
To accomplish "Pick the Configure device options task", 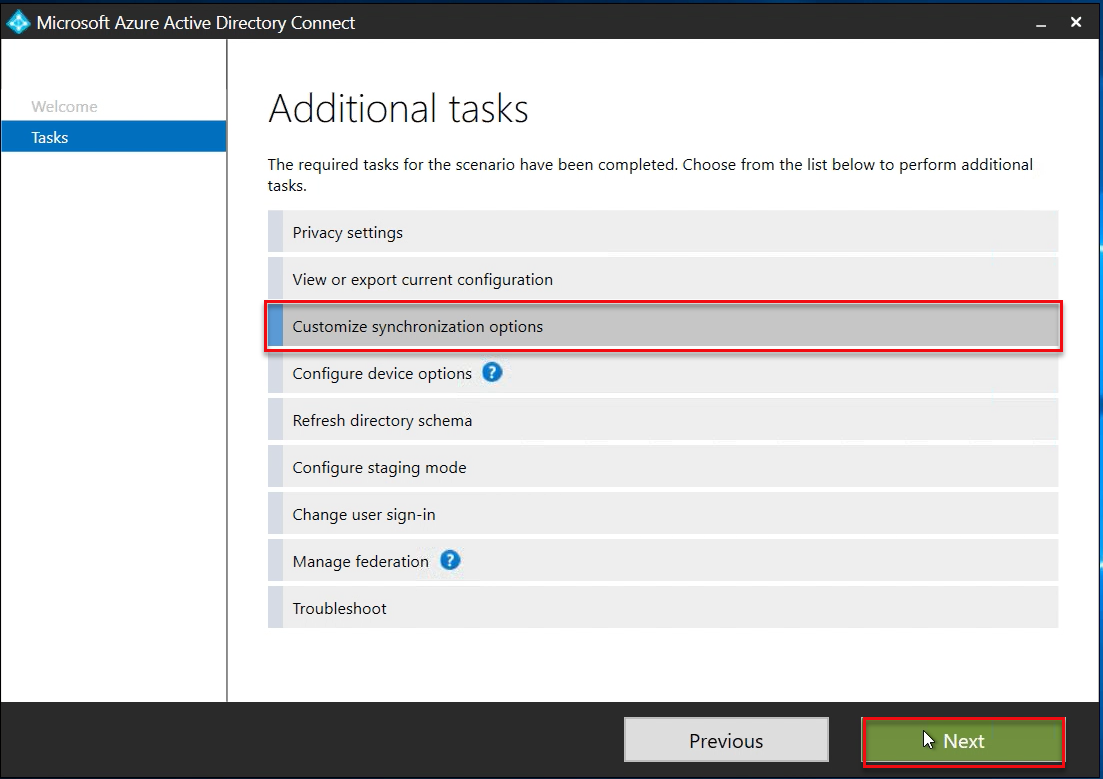I will click(x=381, y=374).
